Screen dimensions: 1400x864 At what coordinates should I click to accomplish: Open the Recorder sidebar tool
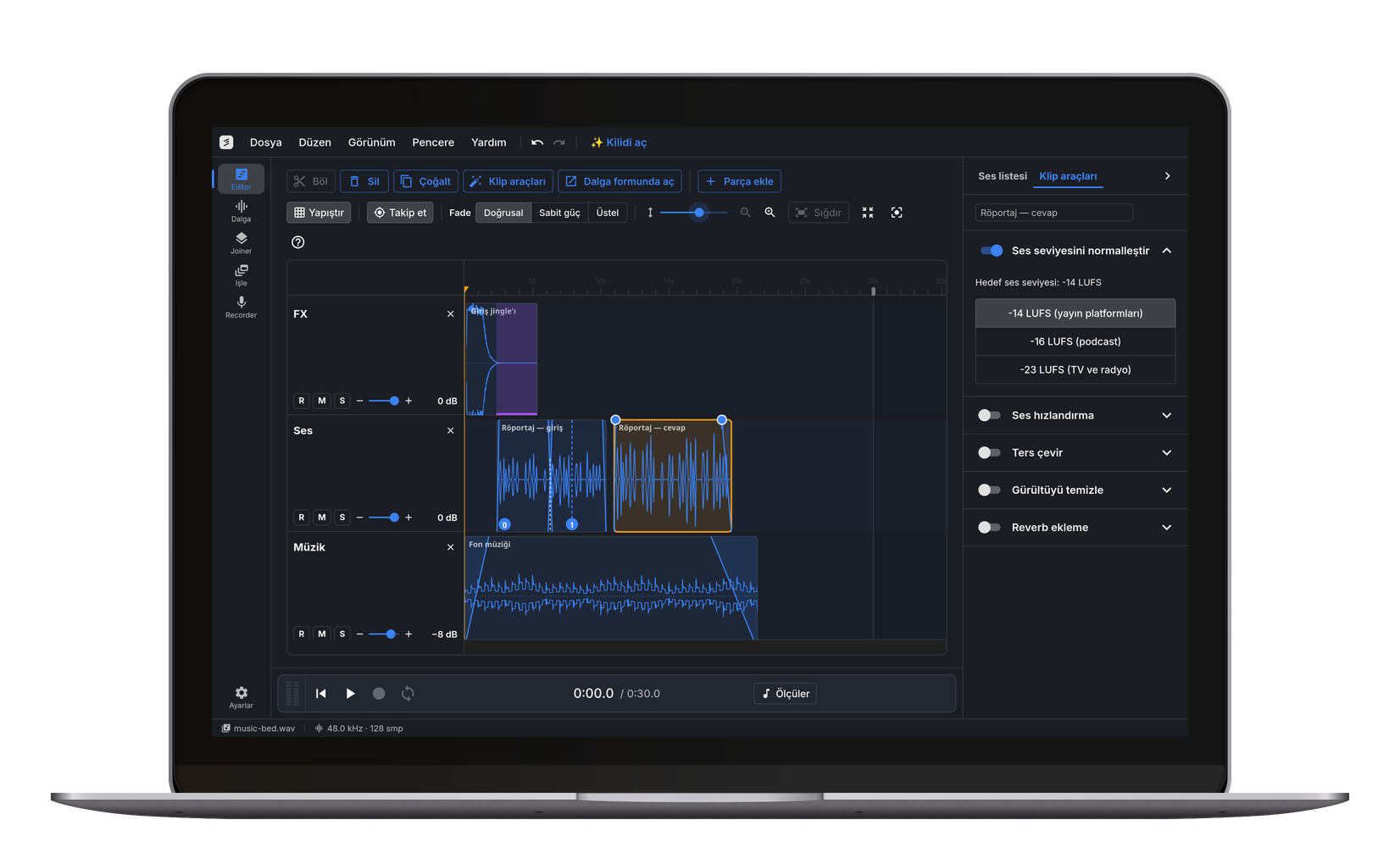click(x=241, y=307)
